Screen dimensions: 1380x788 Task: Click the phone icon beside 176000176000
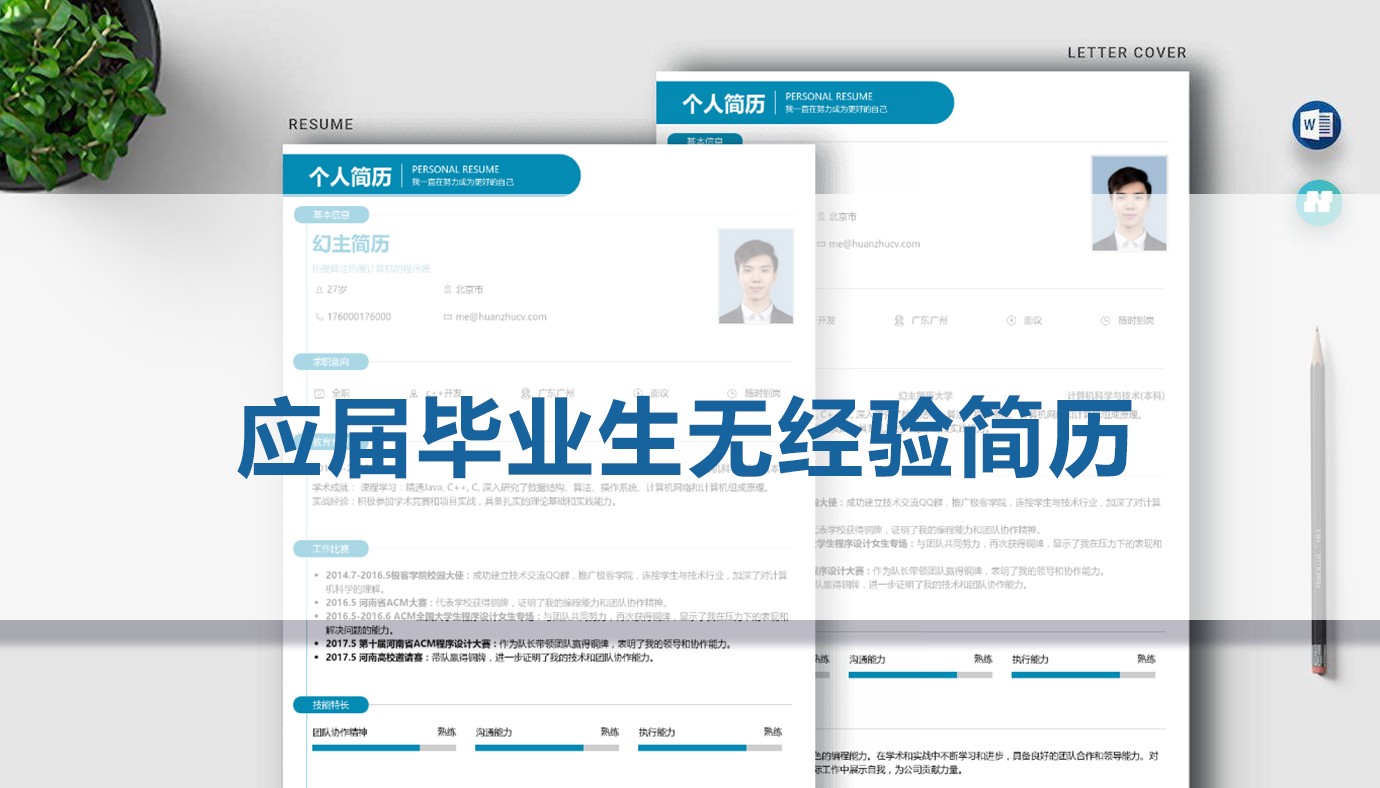[x=319, y=317]
